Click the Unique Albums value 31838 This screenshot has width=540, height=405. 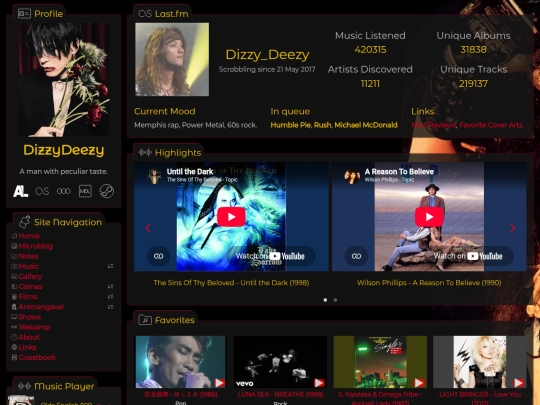[x=474, y=50]
